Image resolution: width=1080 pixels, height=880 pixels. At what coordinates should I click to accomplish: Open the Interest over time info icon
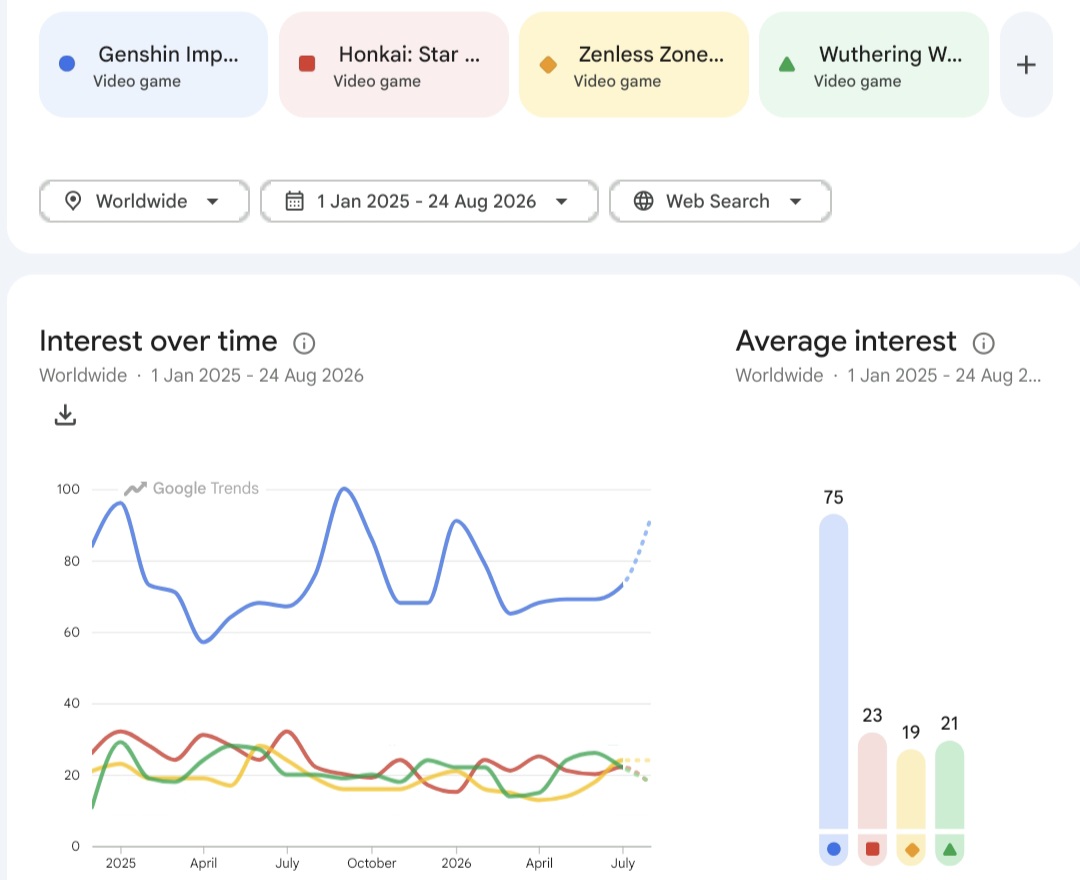click(x=304, y=343)
